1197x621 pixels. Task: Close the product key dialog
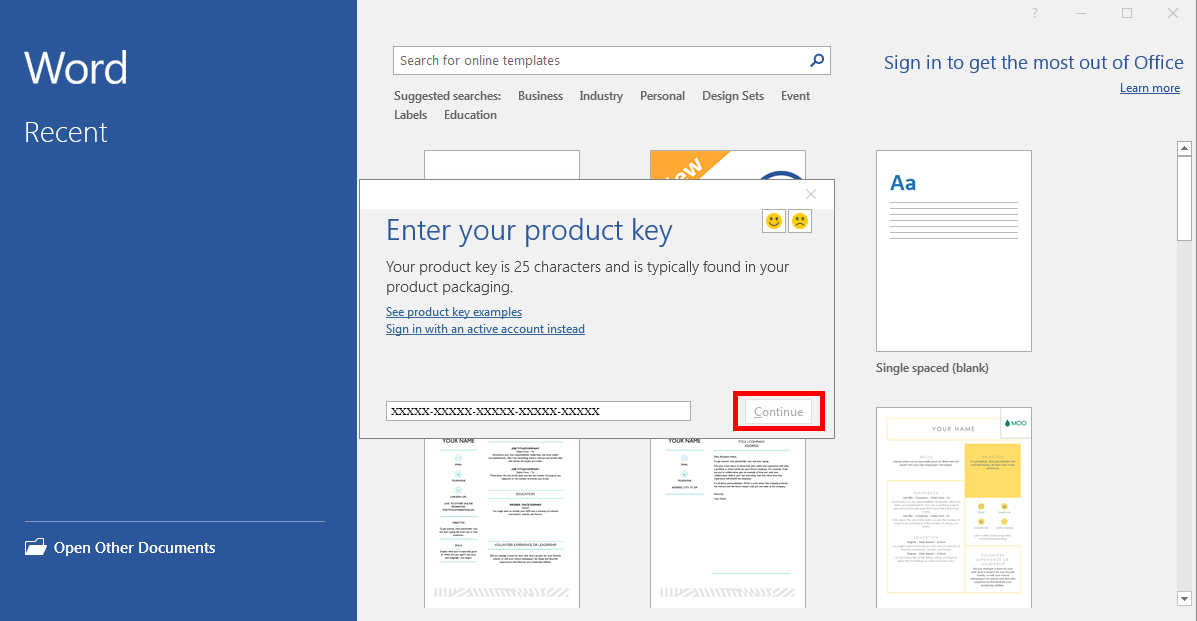(811, 194)
